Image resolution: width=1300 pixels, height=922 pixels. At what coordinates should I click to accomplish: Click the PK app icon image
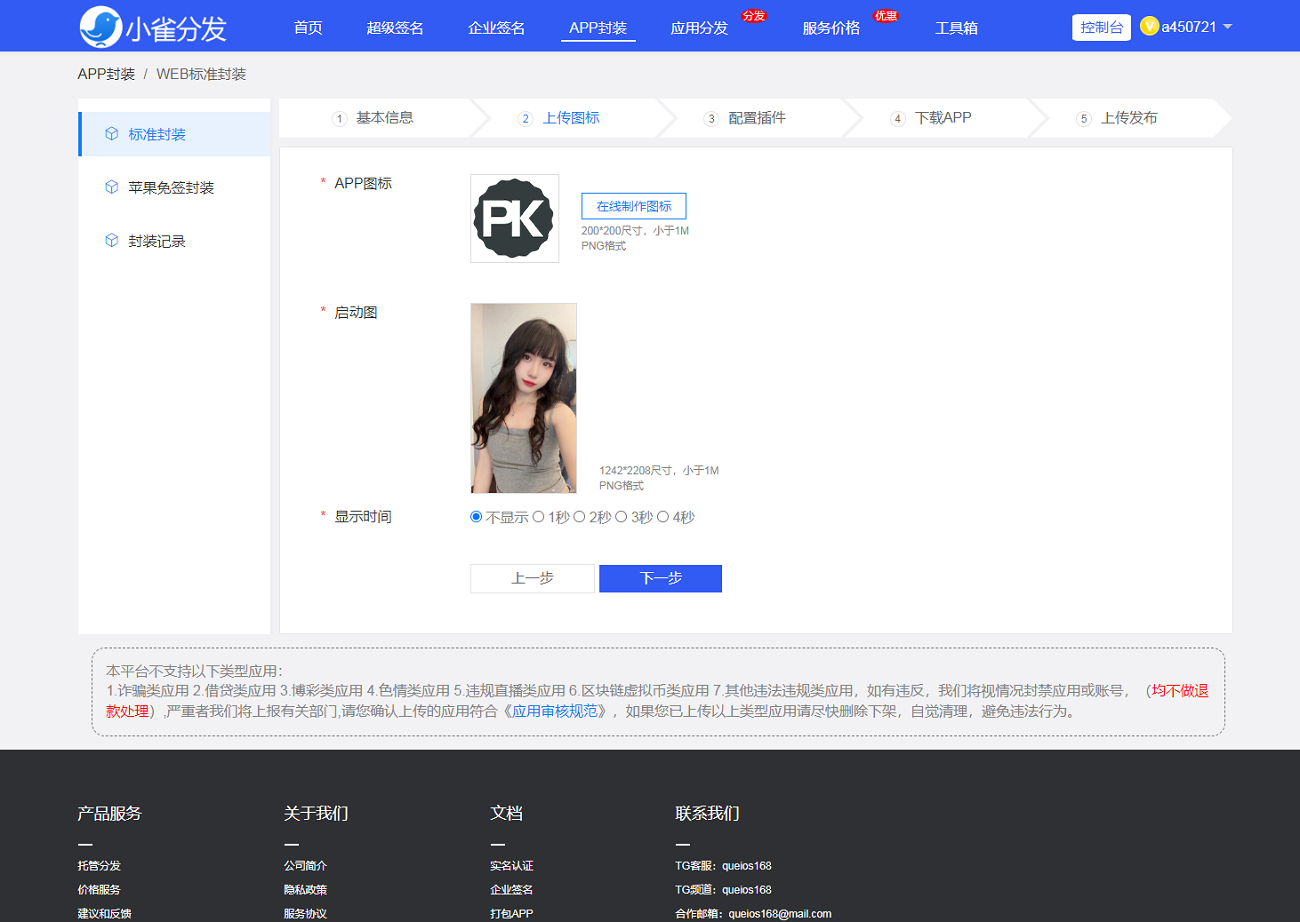click(514, 219)
